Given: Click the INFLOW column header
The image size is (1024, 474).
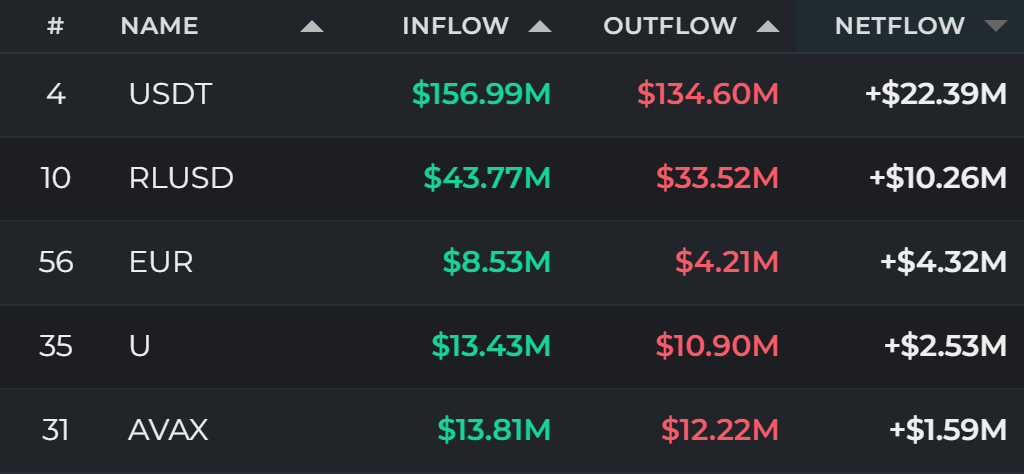Looking at the screenshot, I should pos(456,26).
